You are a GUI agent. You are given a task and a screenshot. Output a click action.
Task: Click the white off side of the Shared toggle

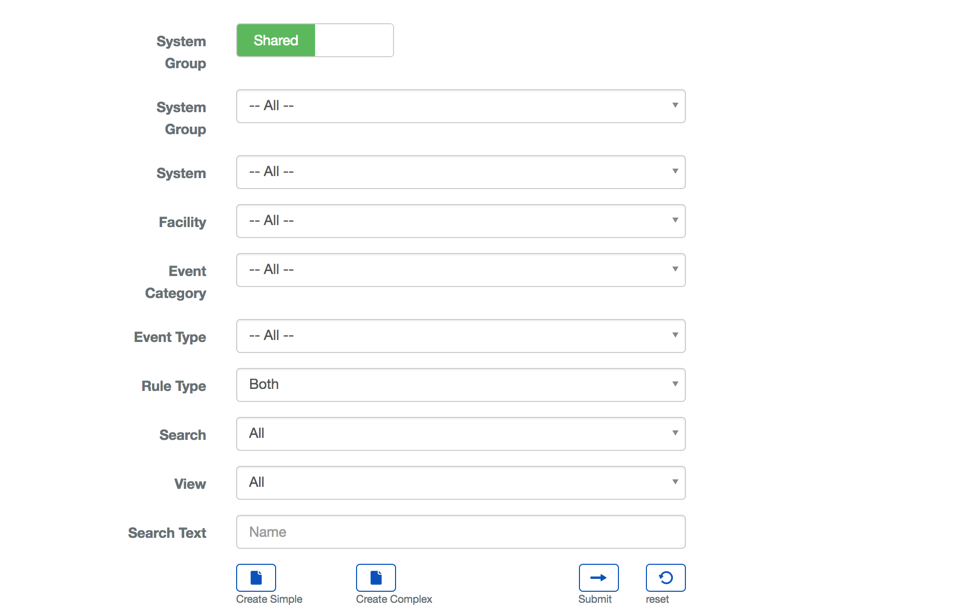point(354,41)
